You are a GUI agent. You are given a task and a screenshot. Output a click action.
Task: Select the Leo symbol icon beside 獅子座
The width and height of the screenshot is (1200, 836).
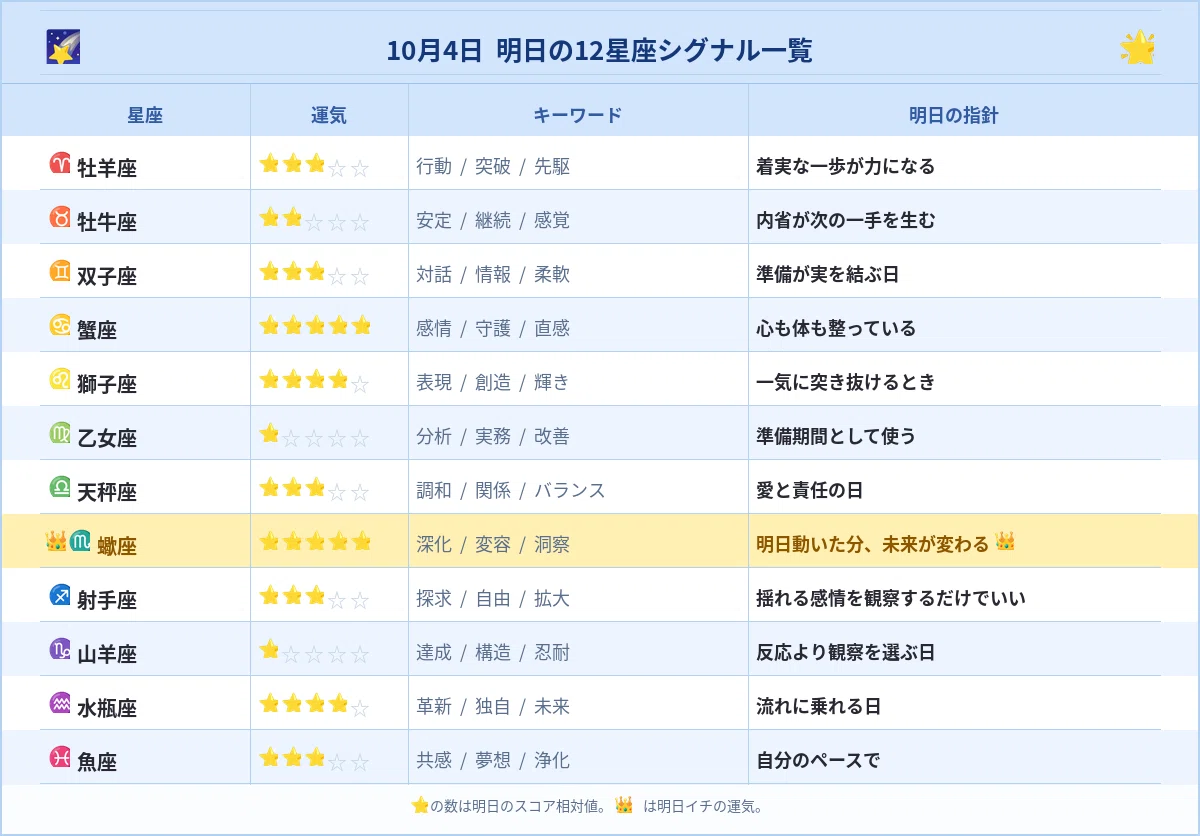click(60, 379)
